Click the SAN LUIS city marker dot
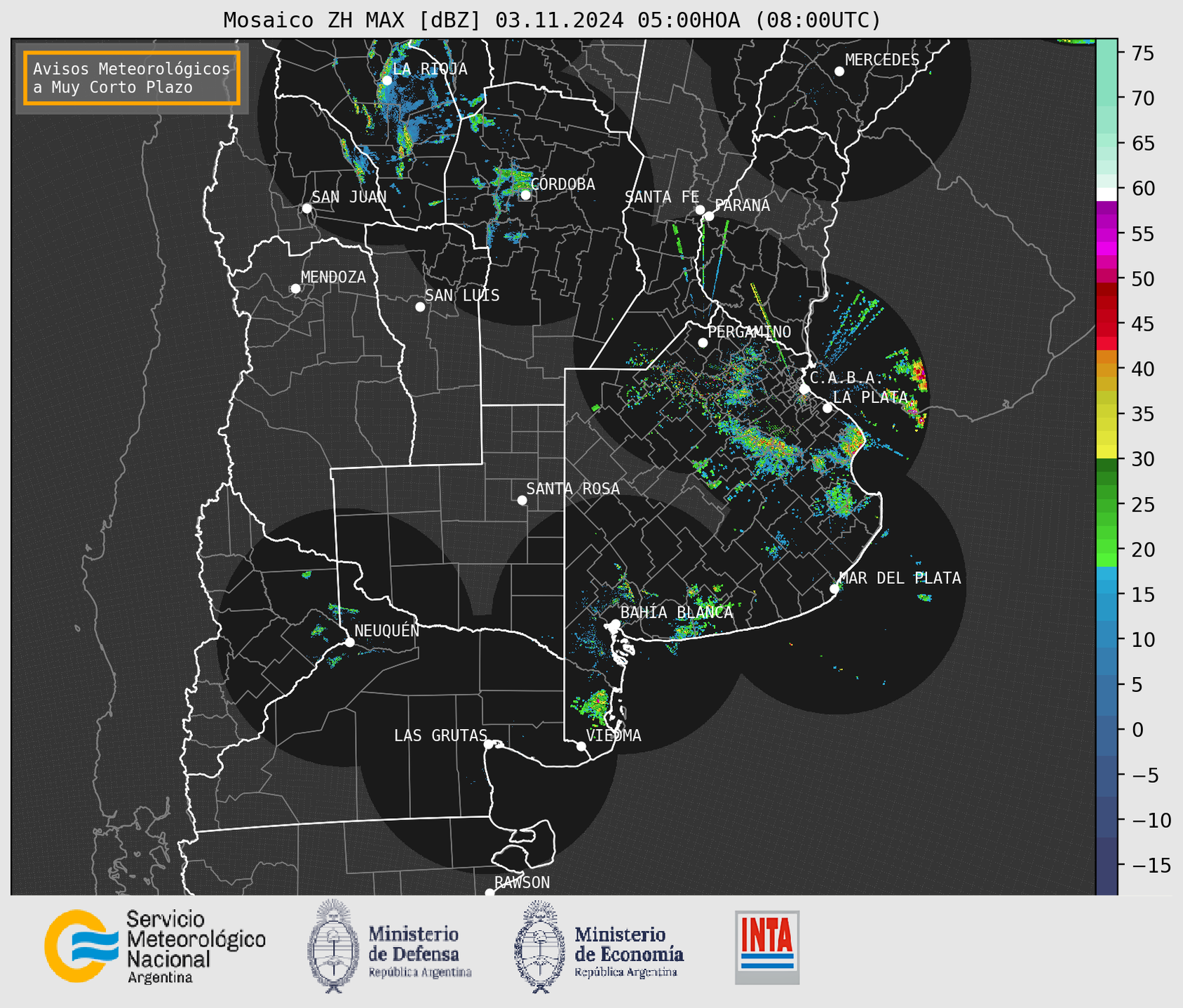Image resolution: width=1183 pixels, height=1008 pixels. [420, 307]
